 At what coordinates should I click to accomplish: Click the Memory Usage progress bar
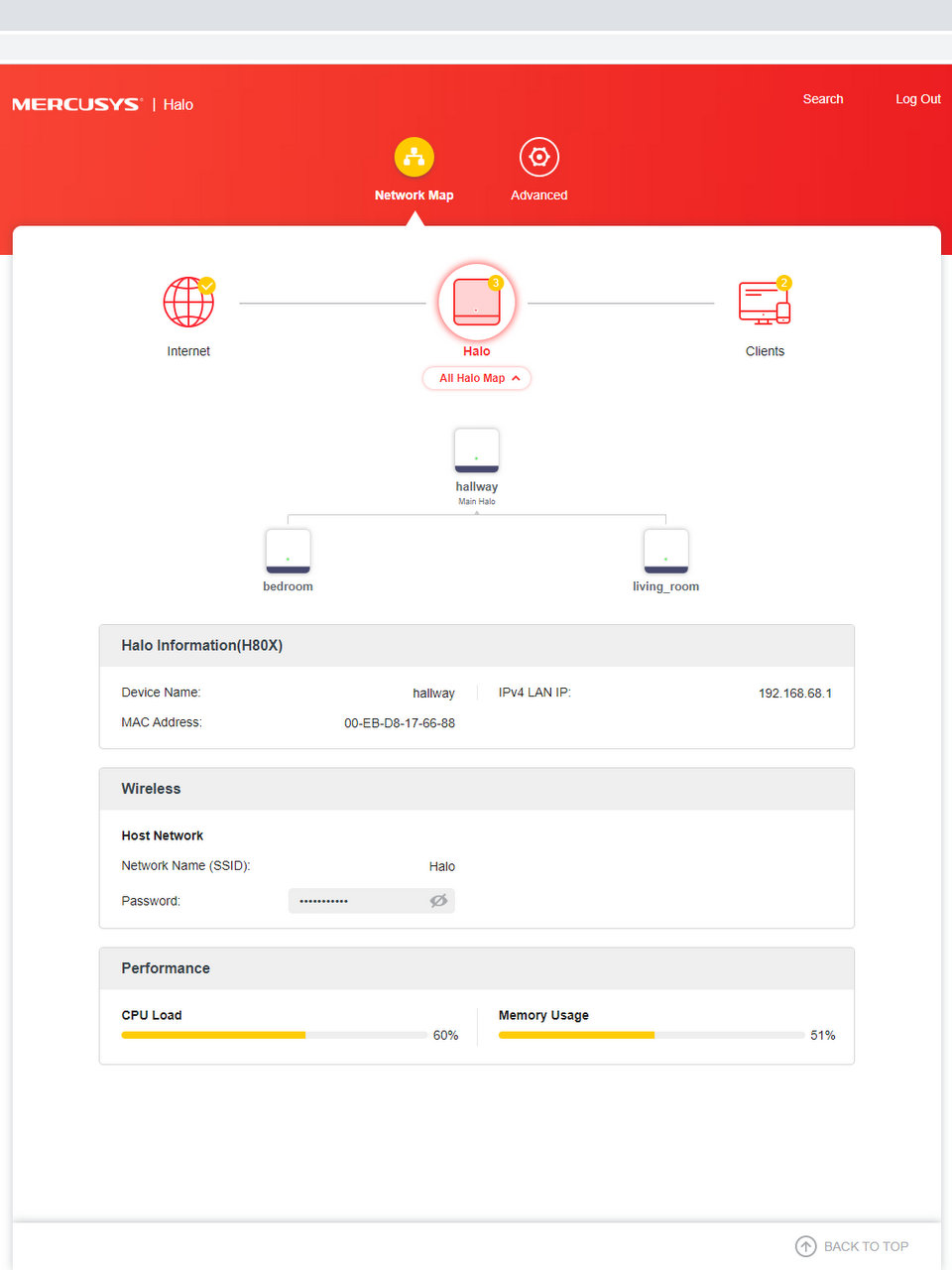coord(651,1035)
